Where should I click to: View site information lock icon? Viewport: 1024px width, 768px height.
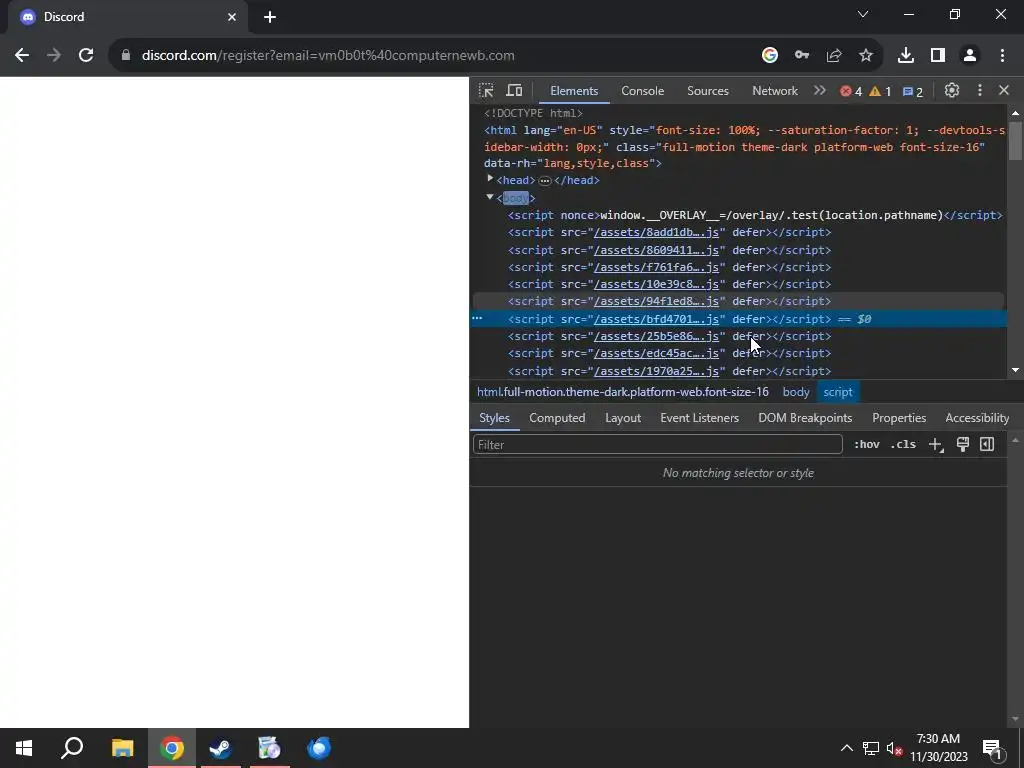coord(126,56)
